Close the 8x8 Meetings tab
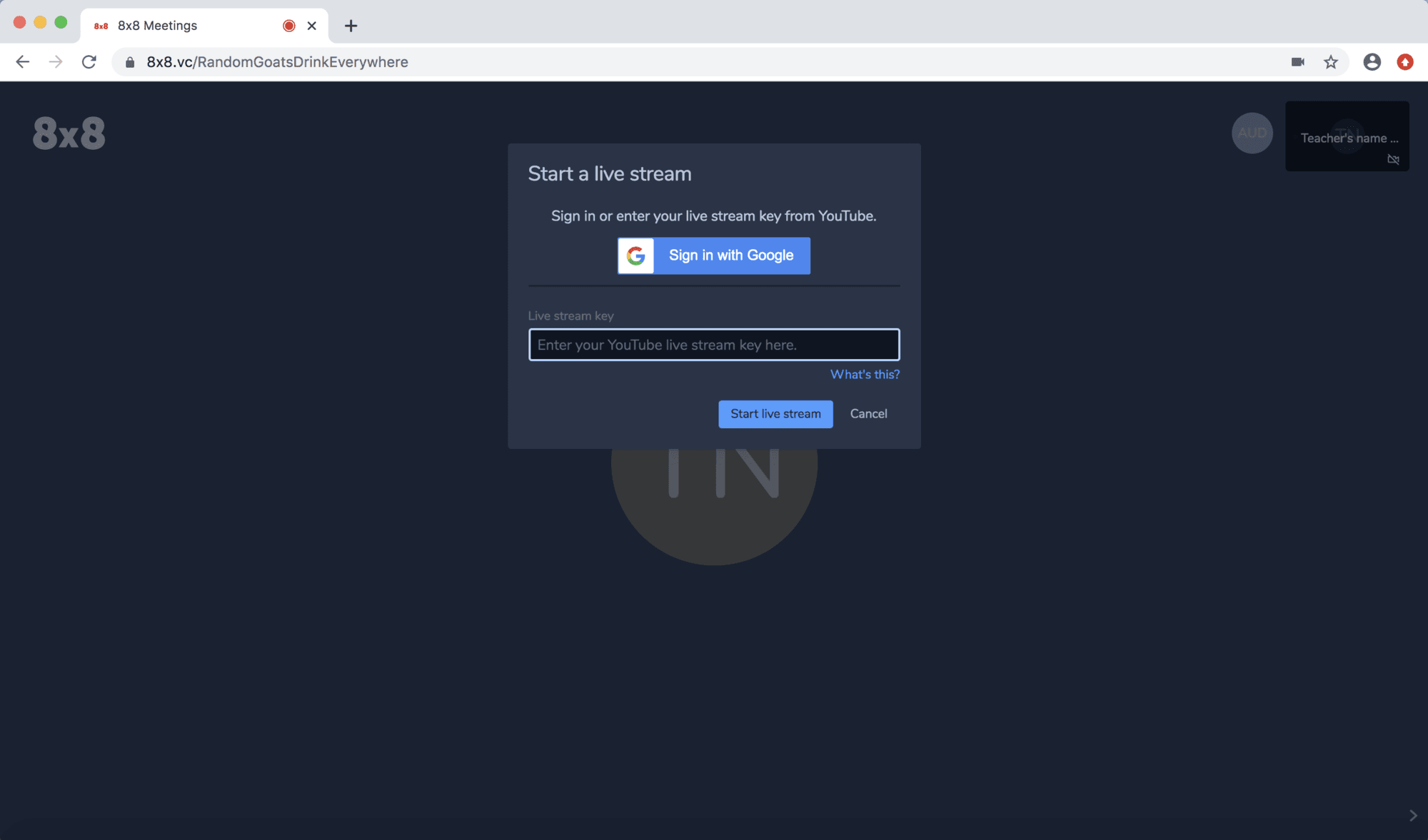Screen dimensions: 1428x840 312,26
